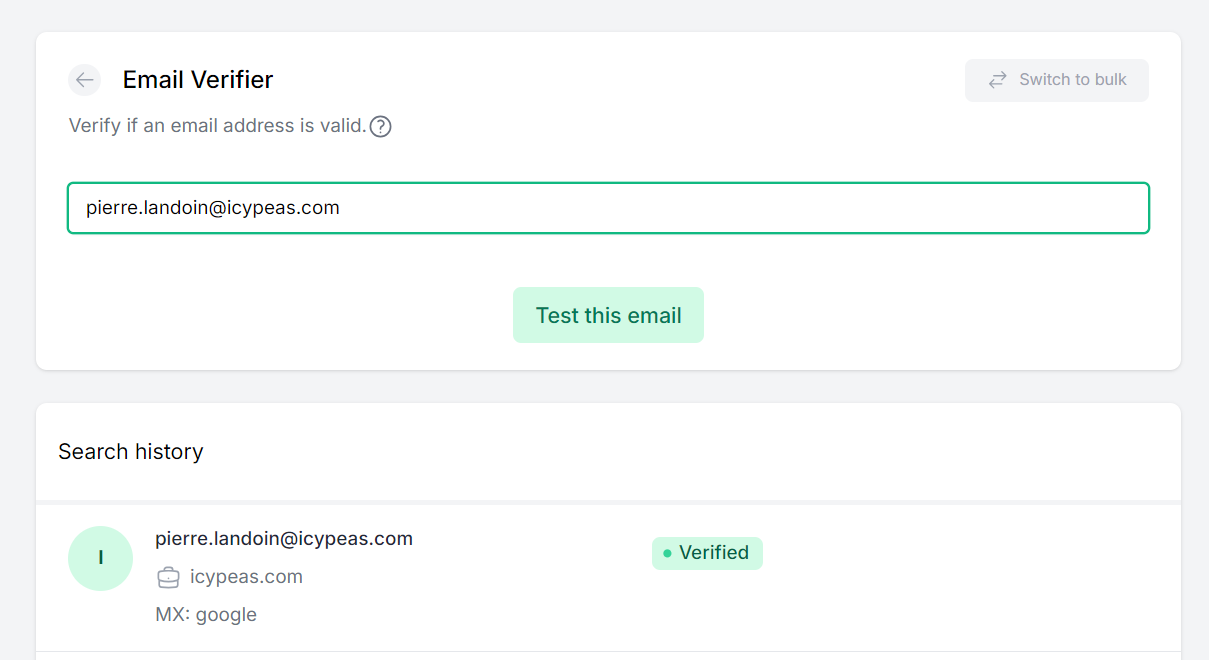1209x660 pixels.
Task: Click the Email Verifier page title
Action: [x=198, y=80]
